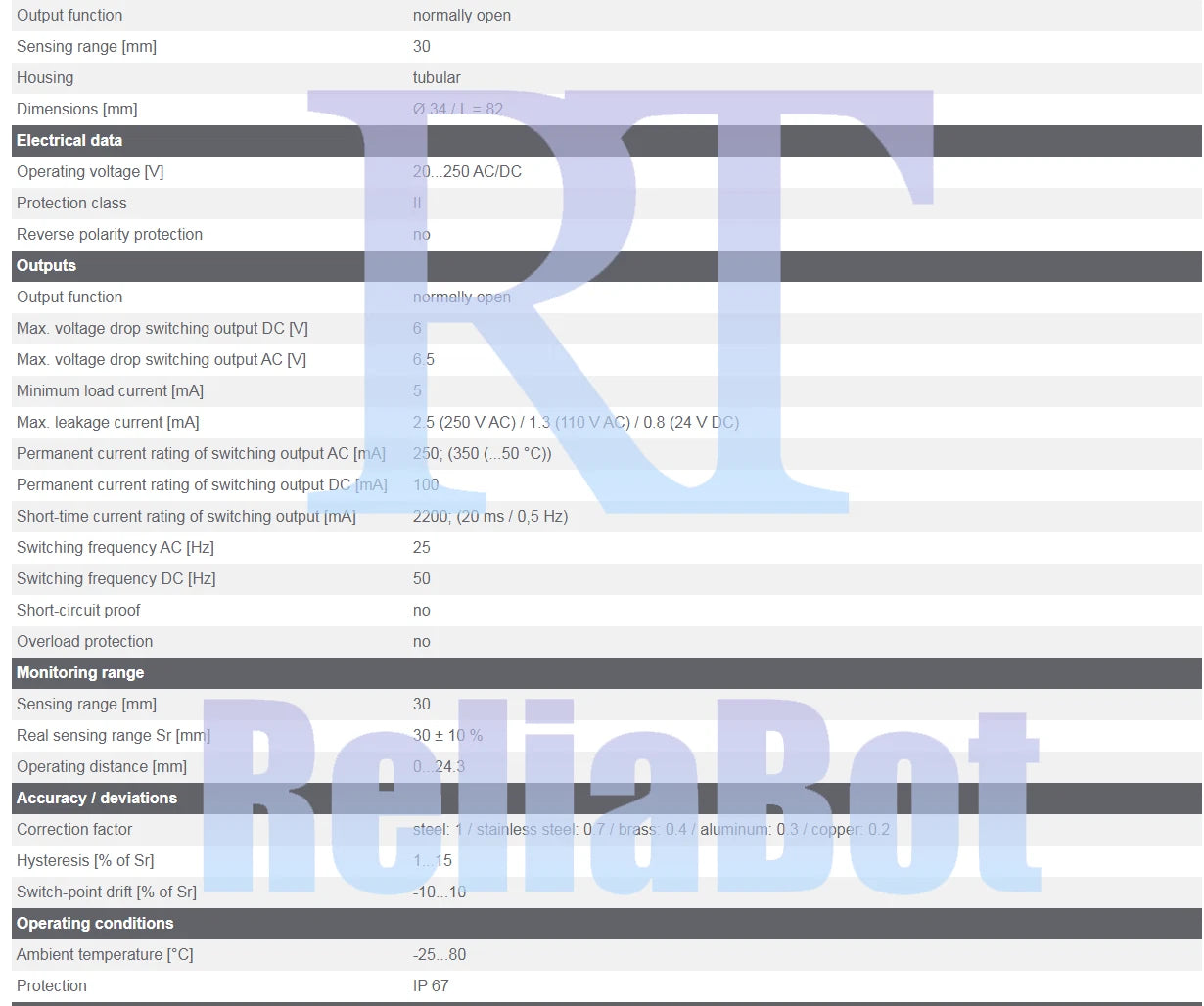Select the Outputs section header

click(x=607, y=266)
